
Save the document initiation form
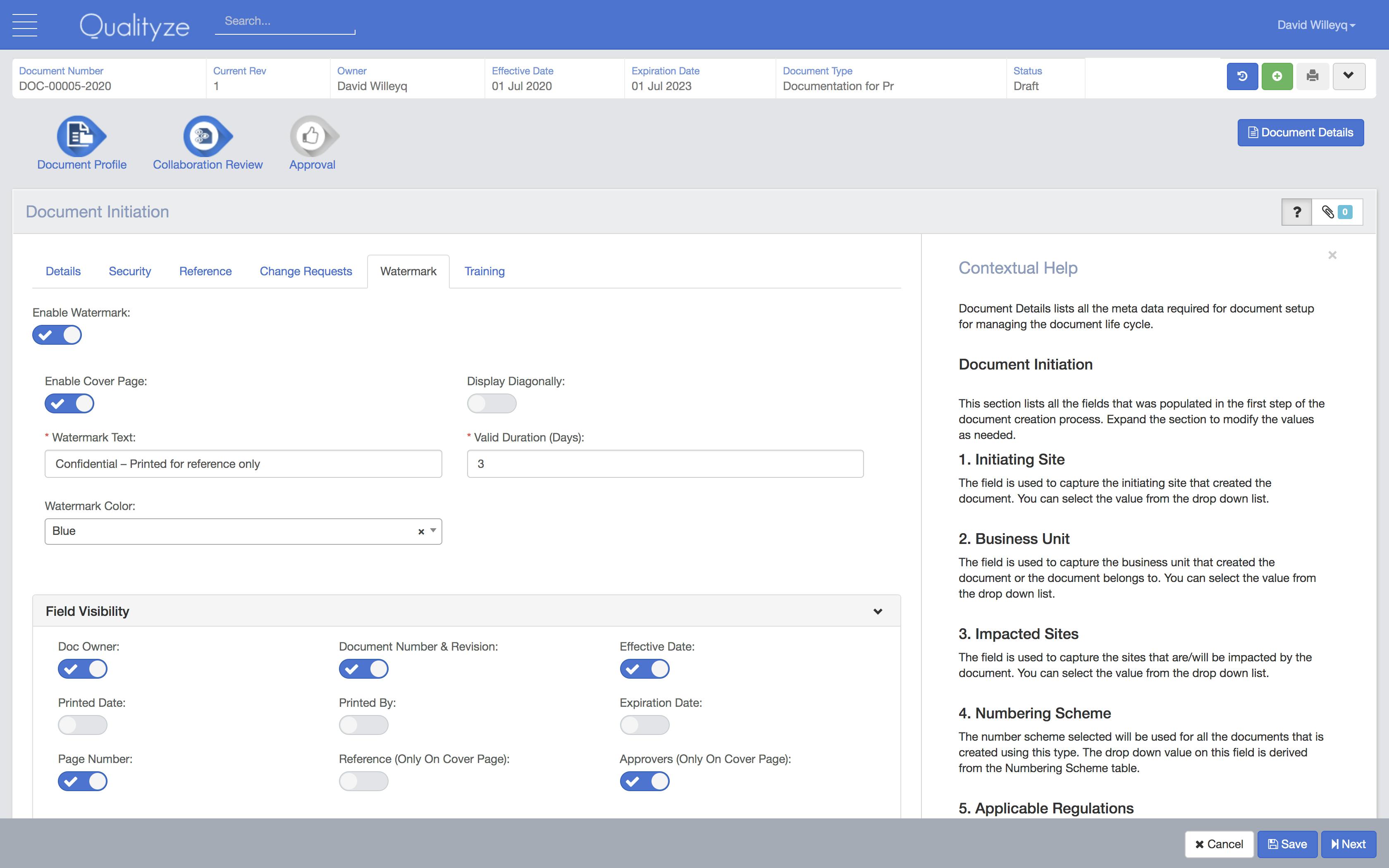(1287, 844)
